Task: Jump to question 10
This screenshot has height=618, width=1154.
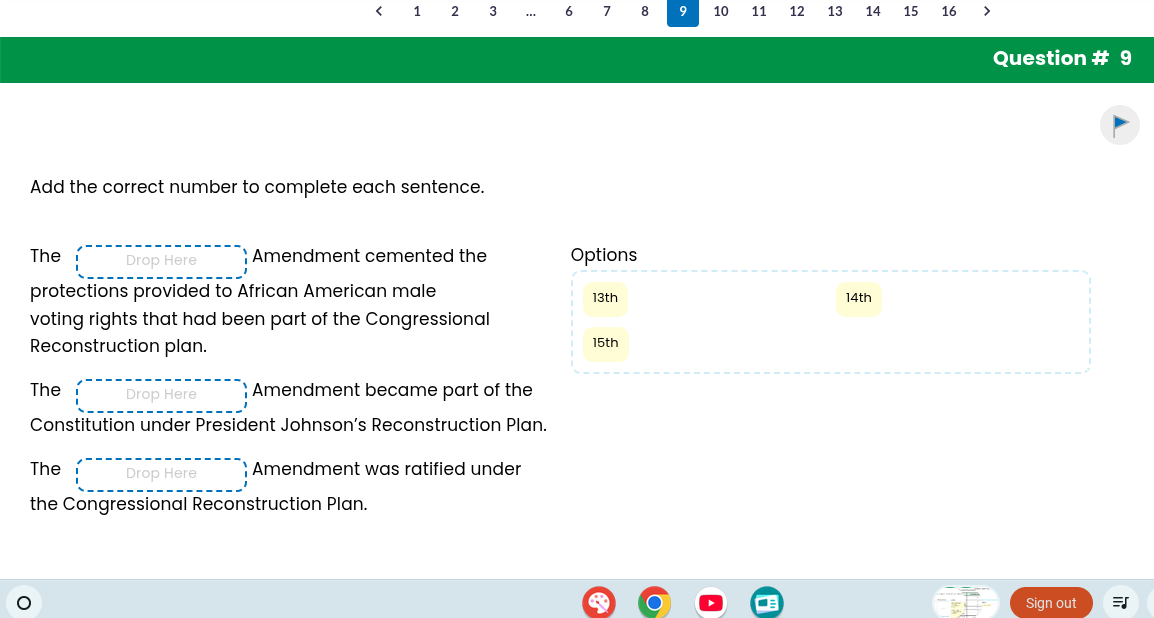Action: (x=721, y=11)
